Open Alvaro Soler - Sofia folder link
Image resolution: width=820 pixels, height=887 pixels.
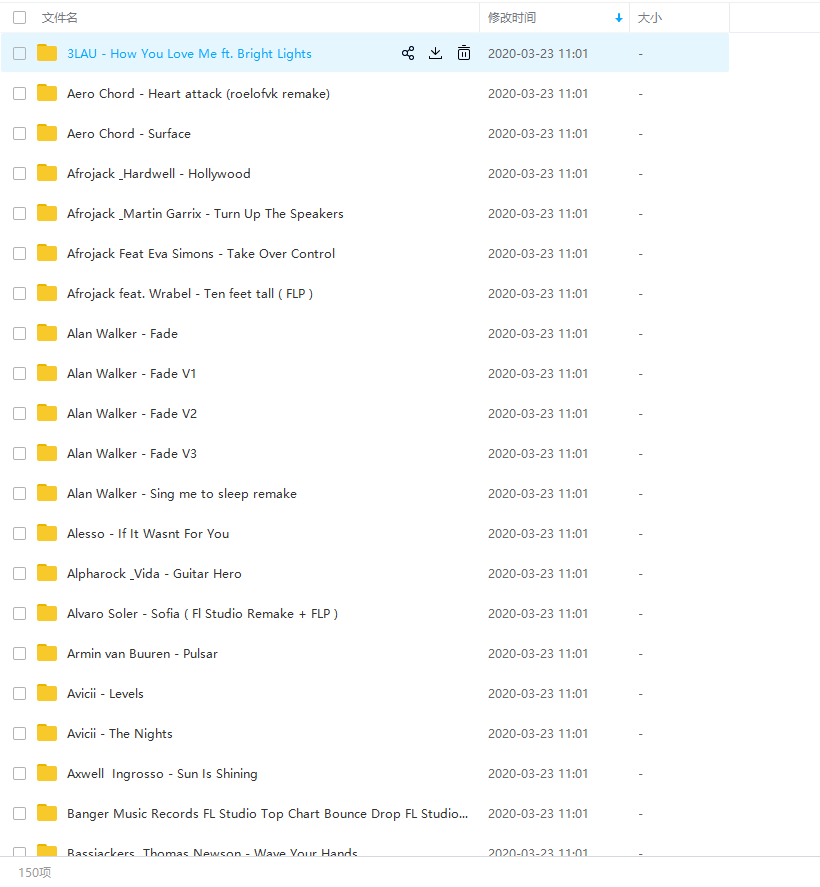202,614
